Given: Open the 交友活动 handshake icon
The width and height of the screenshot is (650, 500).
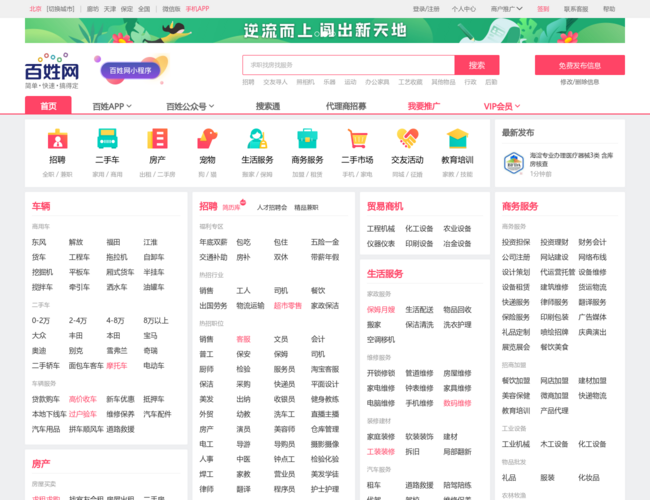Looking at the screenshot, I should (x=407, y=139).
